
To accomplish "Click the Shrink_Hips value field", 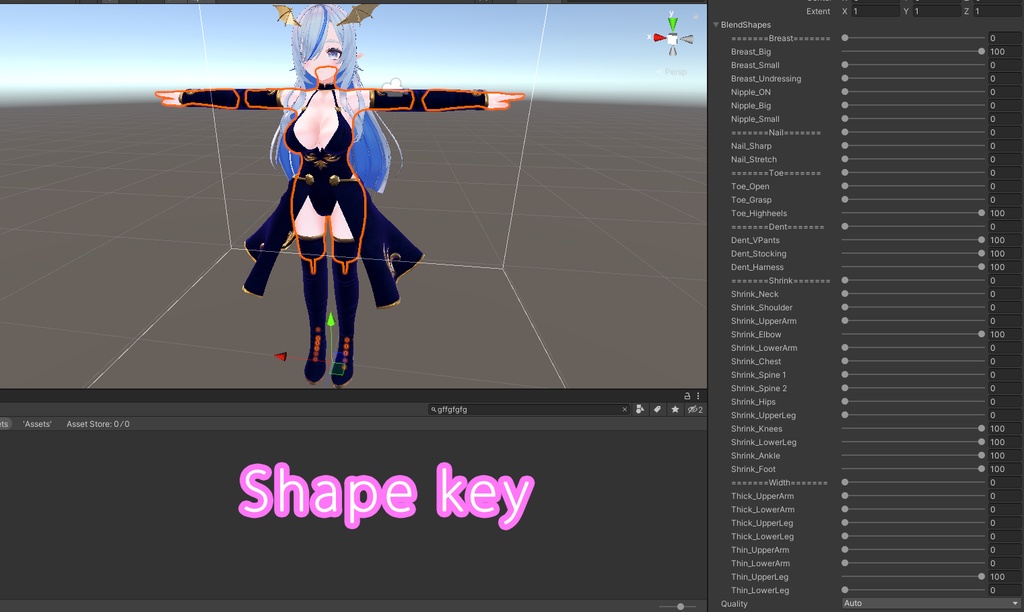I will (x=1004, y=402).
